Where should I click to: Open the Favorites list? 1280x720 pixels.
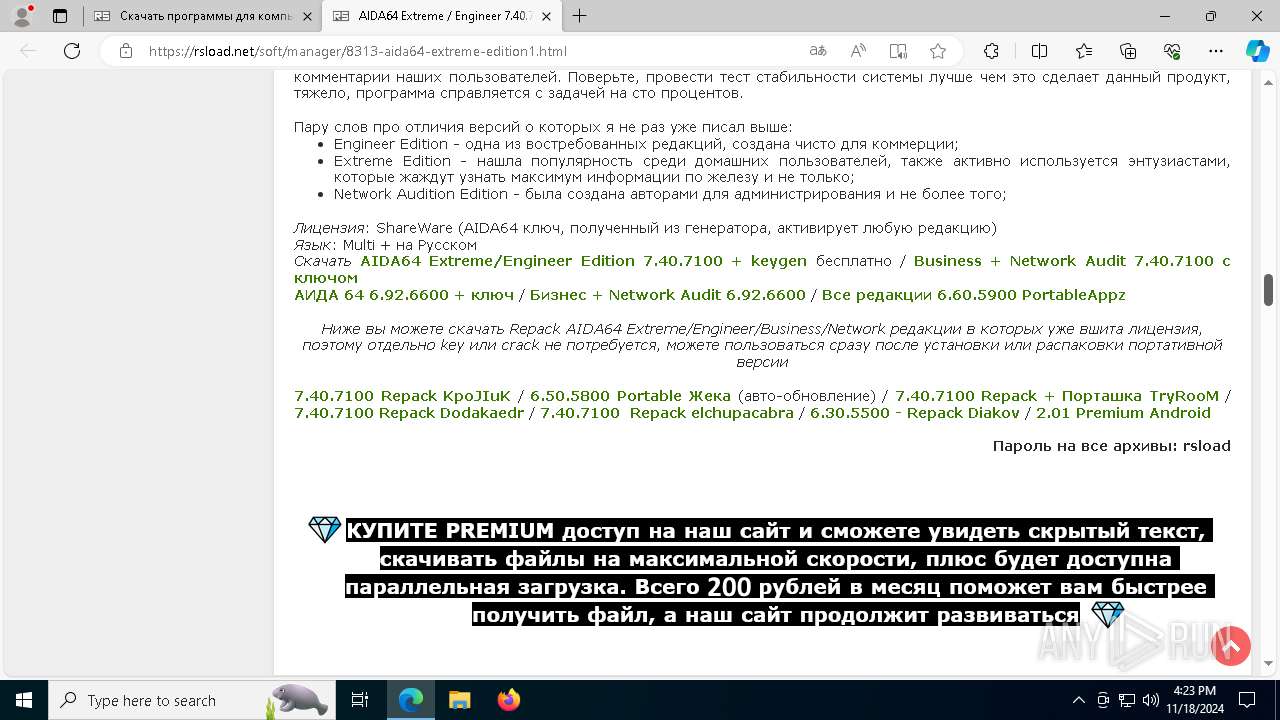coord(1084,51)
